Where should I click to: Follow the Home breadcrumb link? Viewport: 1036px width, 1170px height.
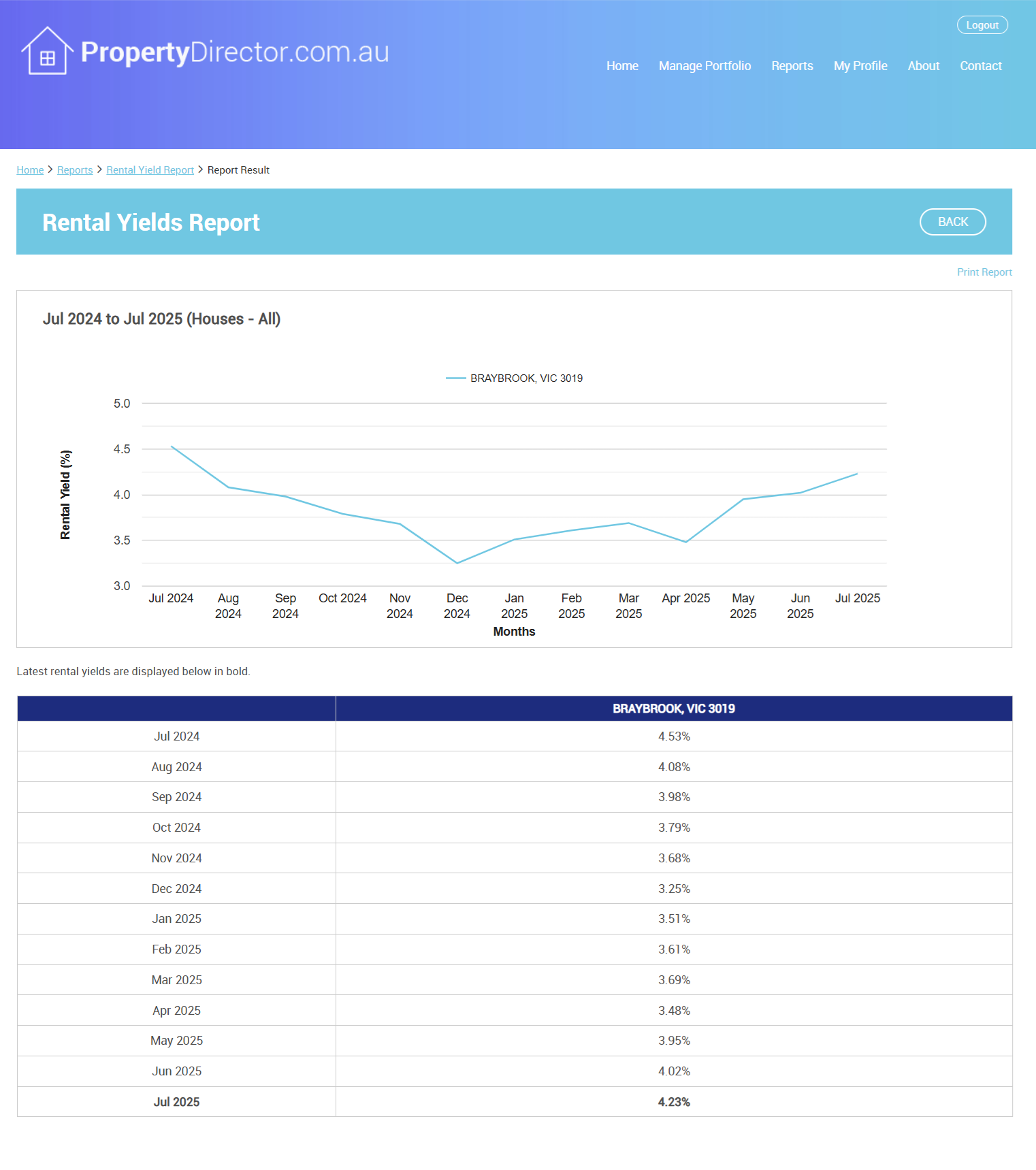[30, 170]
